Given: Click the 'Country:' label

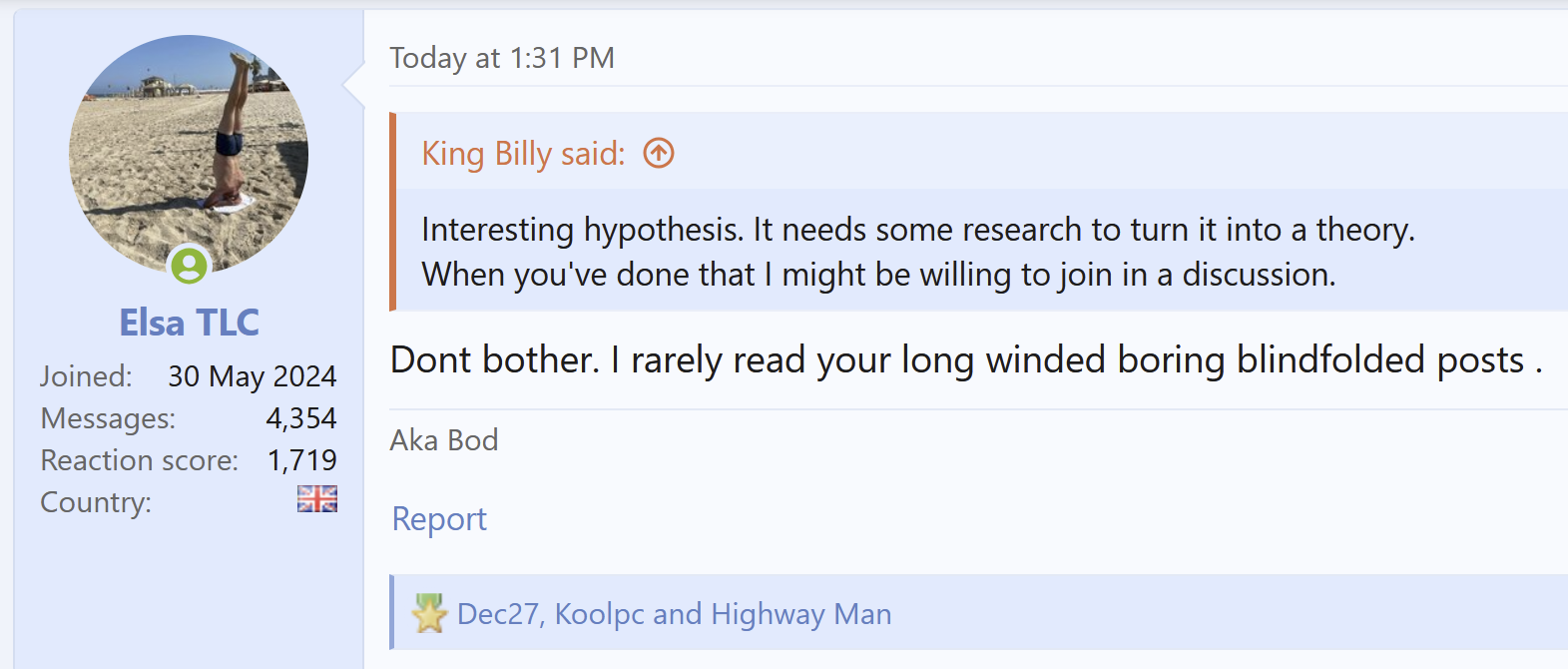Looking at the screenshot, I should (96, 502).
